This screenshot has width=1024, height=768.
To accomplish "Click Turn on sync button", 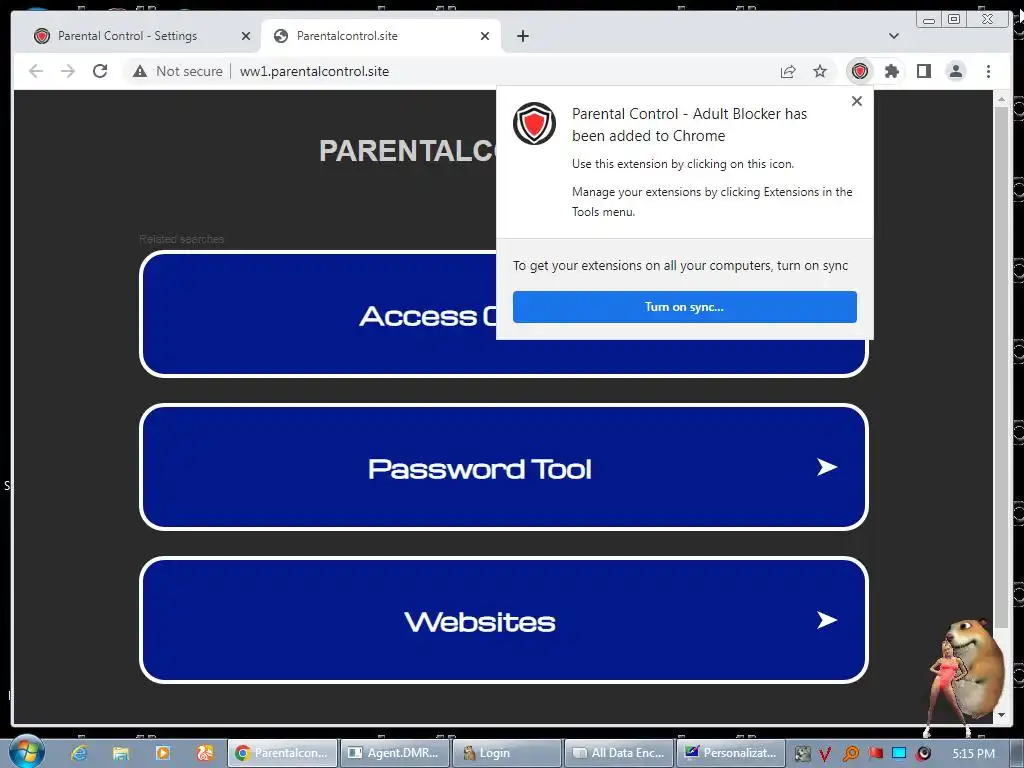I will click(x=684, y=307).
